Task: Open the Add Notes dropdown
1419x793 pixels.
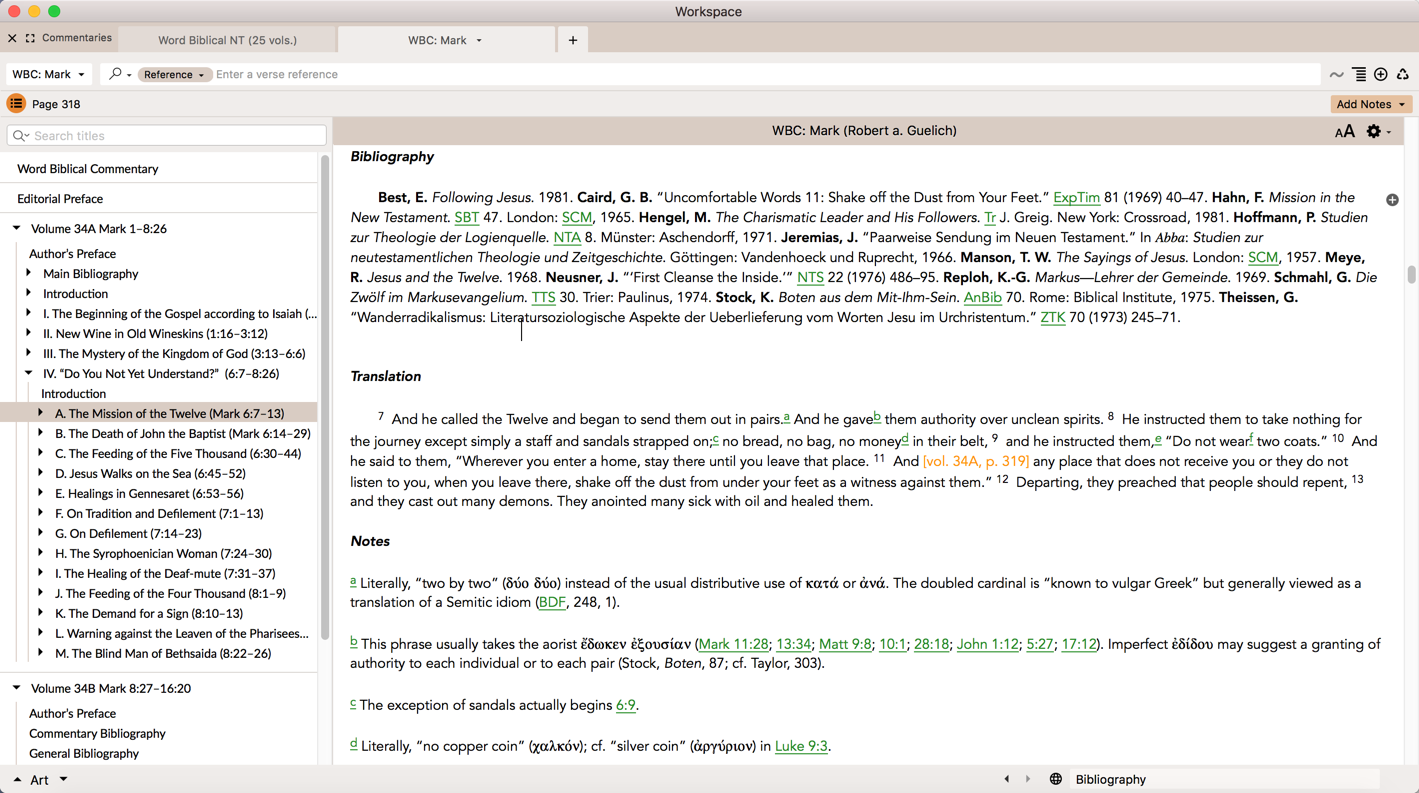Action: pyautogui.click(x=1371, y=104)
